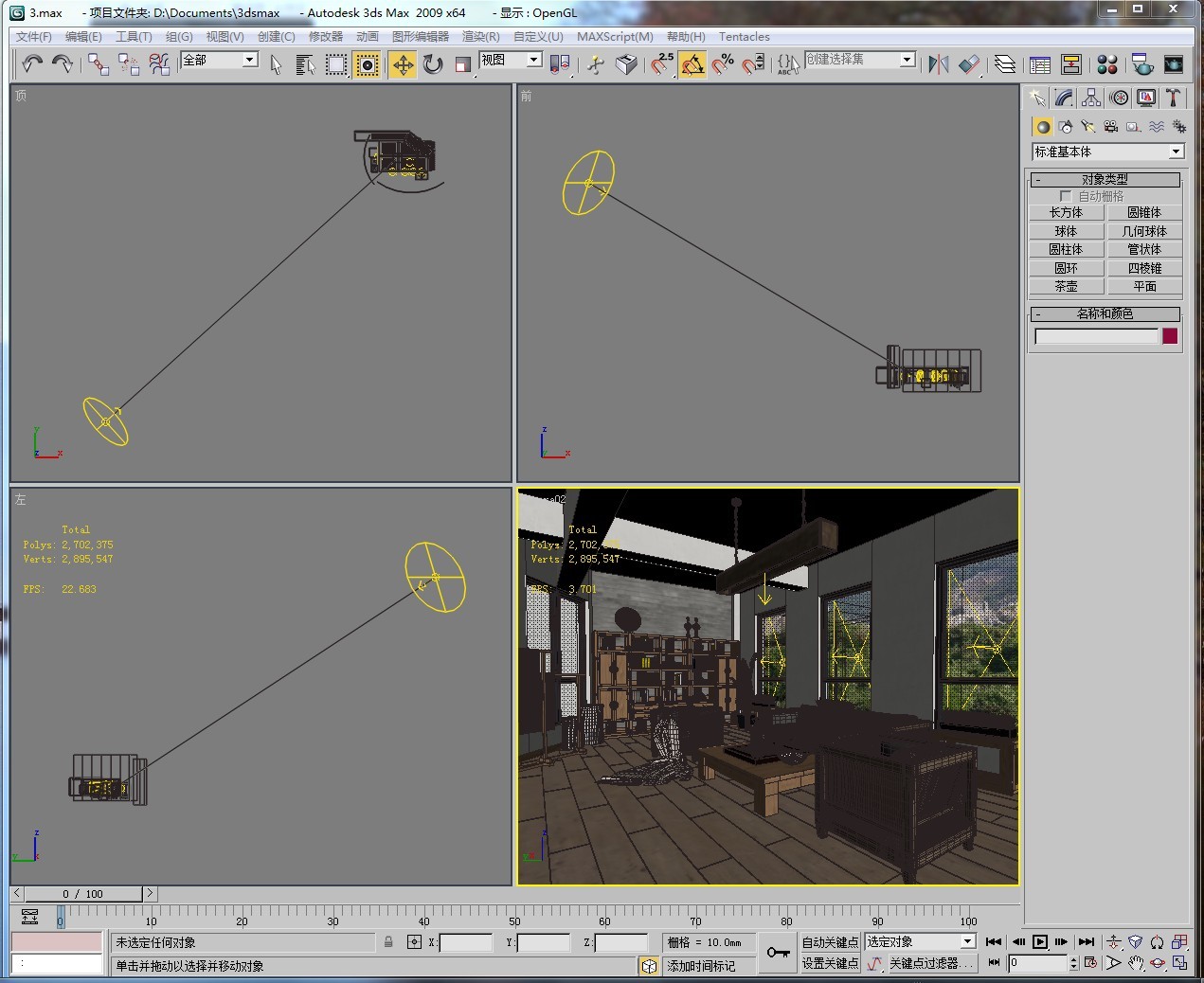Click the X coordinate field
Image resolution: width=1204 pixels, height=983 pixels.
466,942
